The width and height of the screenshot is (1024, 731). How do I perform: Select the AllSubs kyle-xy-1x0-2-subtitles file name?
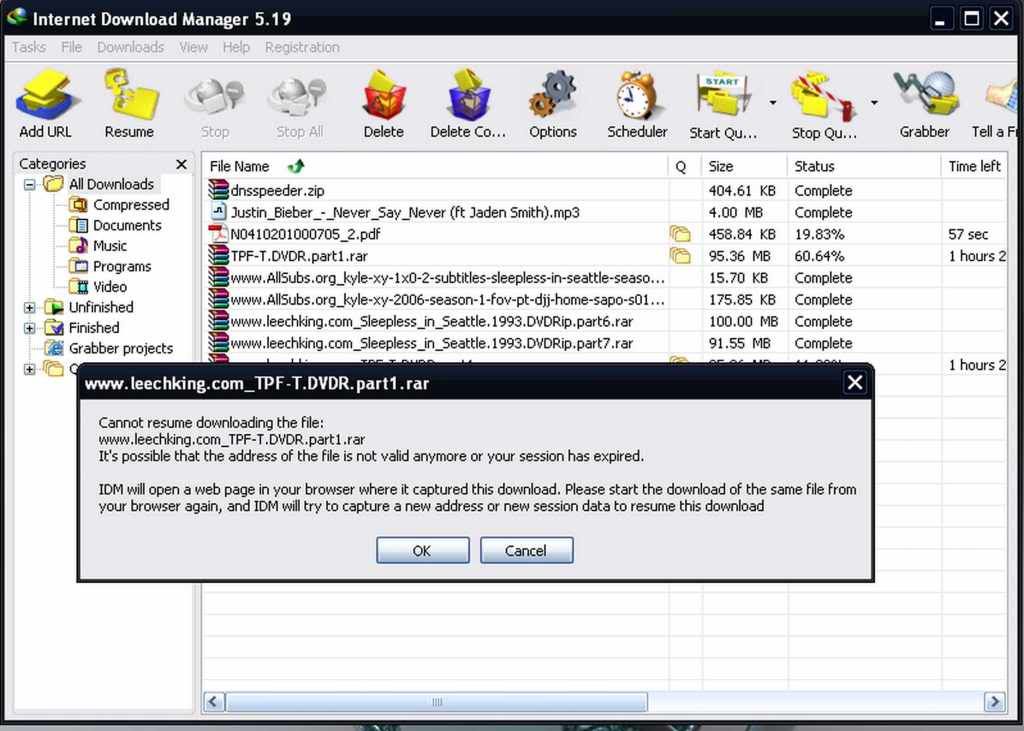pyautogui.click(x=448, y=278)
